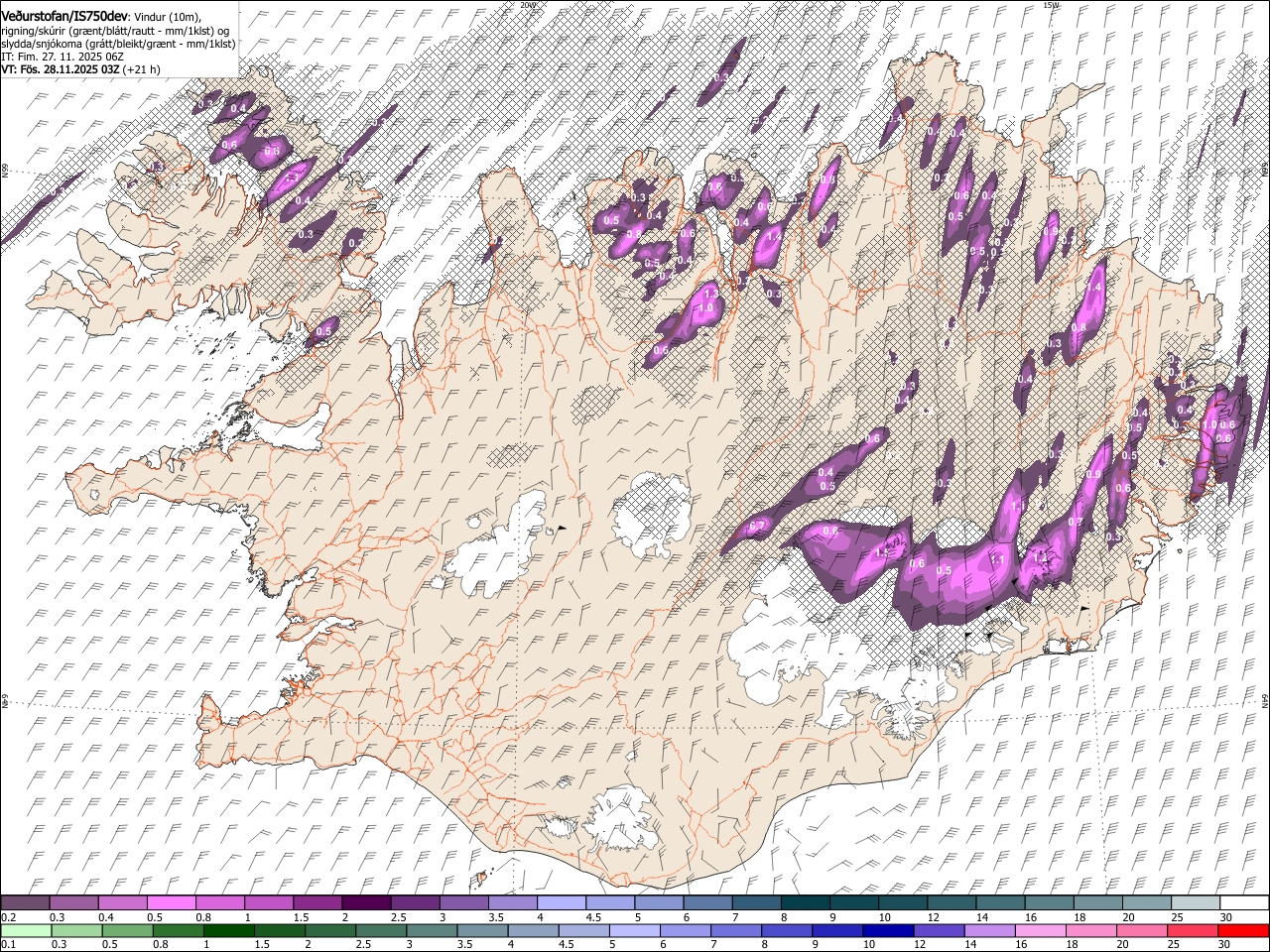Select dark teal 8–9 swatch in upper legend
The height and width of the screenshot is (952, 1270).
tap(806, 903)
